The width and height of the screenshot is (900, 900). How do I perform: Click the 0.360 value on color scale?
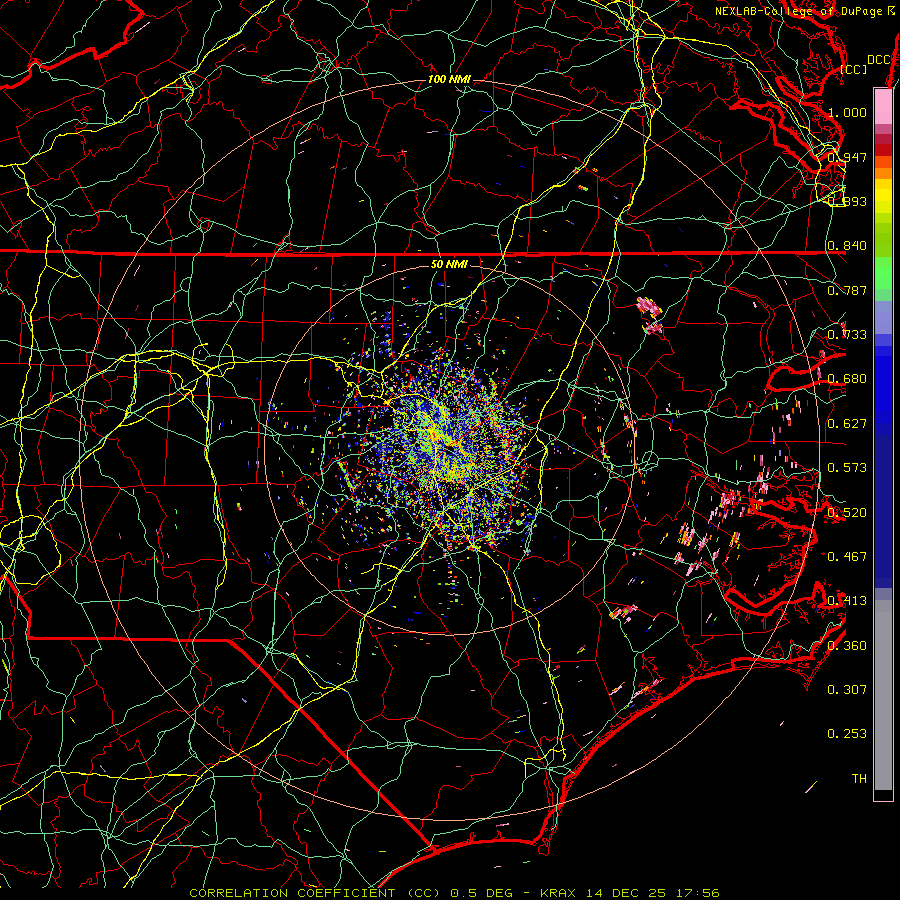(x=847, y=646)
